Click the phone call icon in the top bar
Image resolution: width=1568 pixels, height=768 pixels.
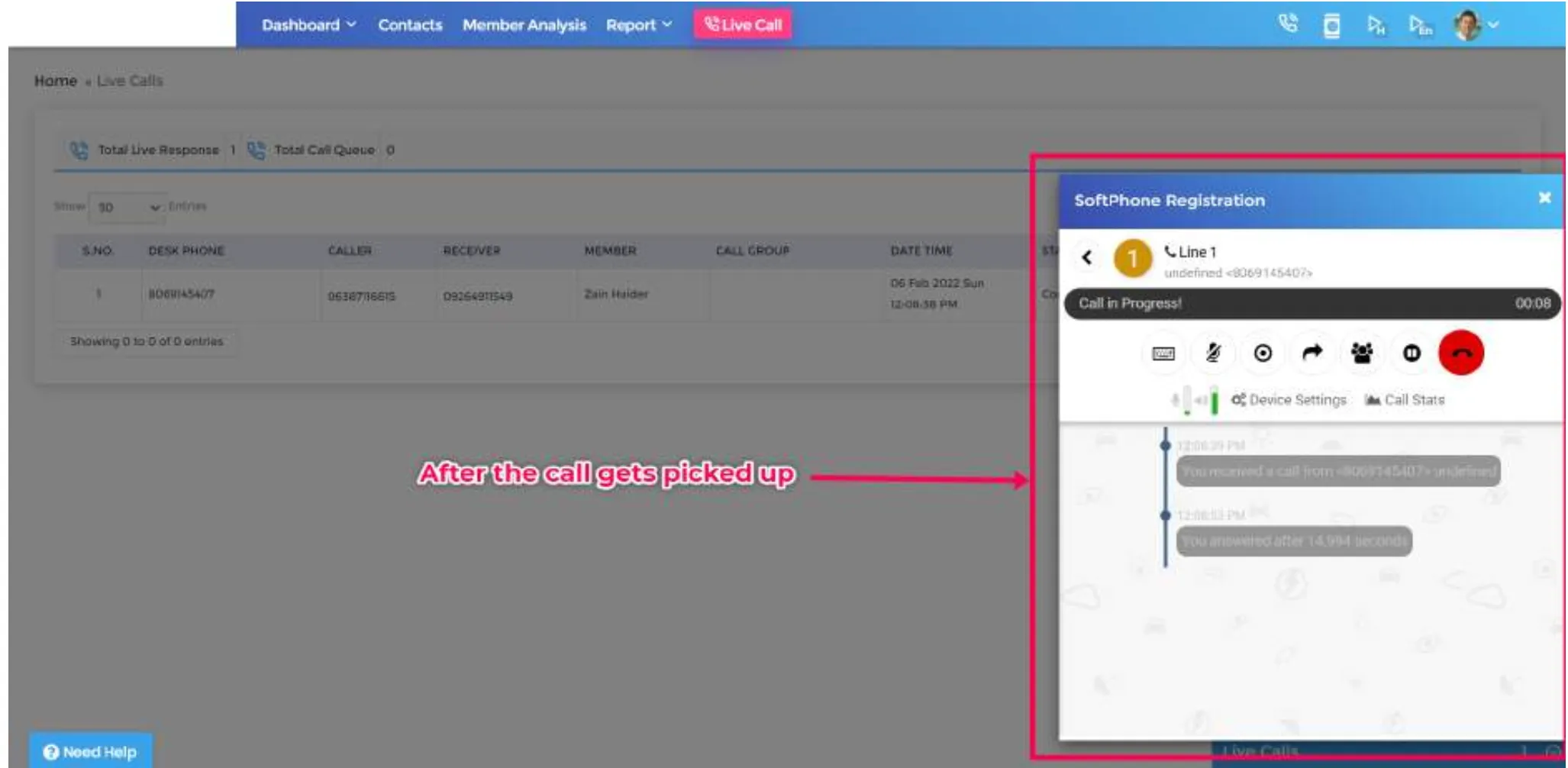tap(1288, 24)
